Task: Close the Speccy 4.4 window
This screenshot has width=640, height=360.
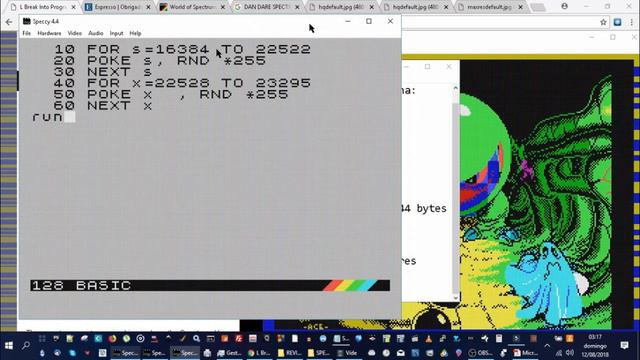Action: coord(391,21)
